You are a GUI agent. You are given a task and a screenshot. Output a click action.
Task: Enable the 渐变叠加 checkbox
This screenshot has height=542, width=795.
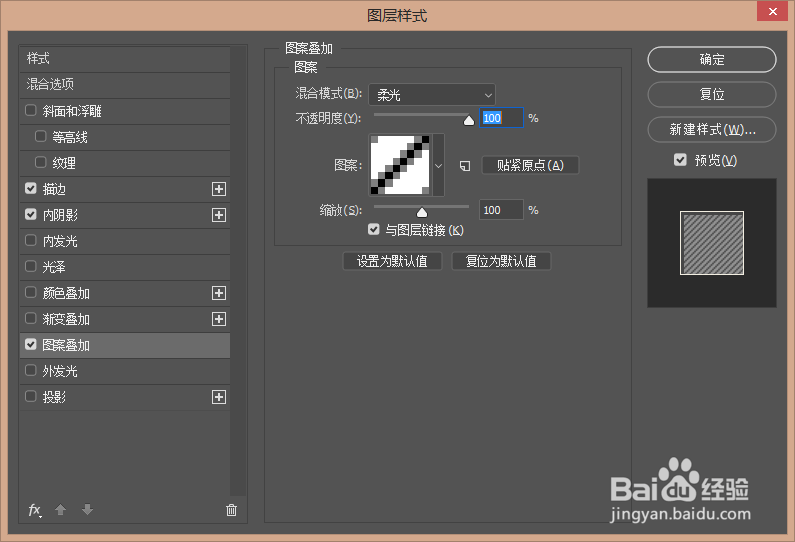pyautogui.click(x=31, y=318)
